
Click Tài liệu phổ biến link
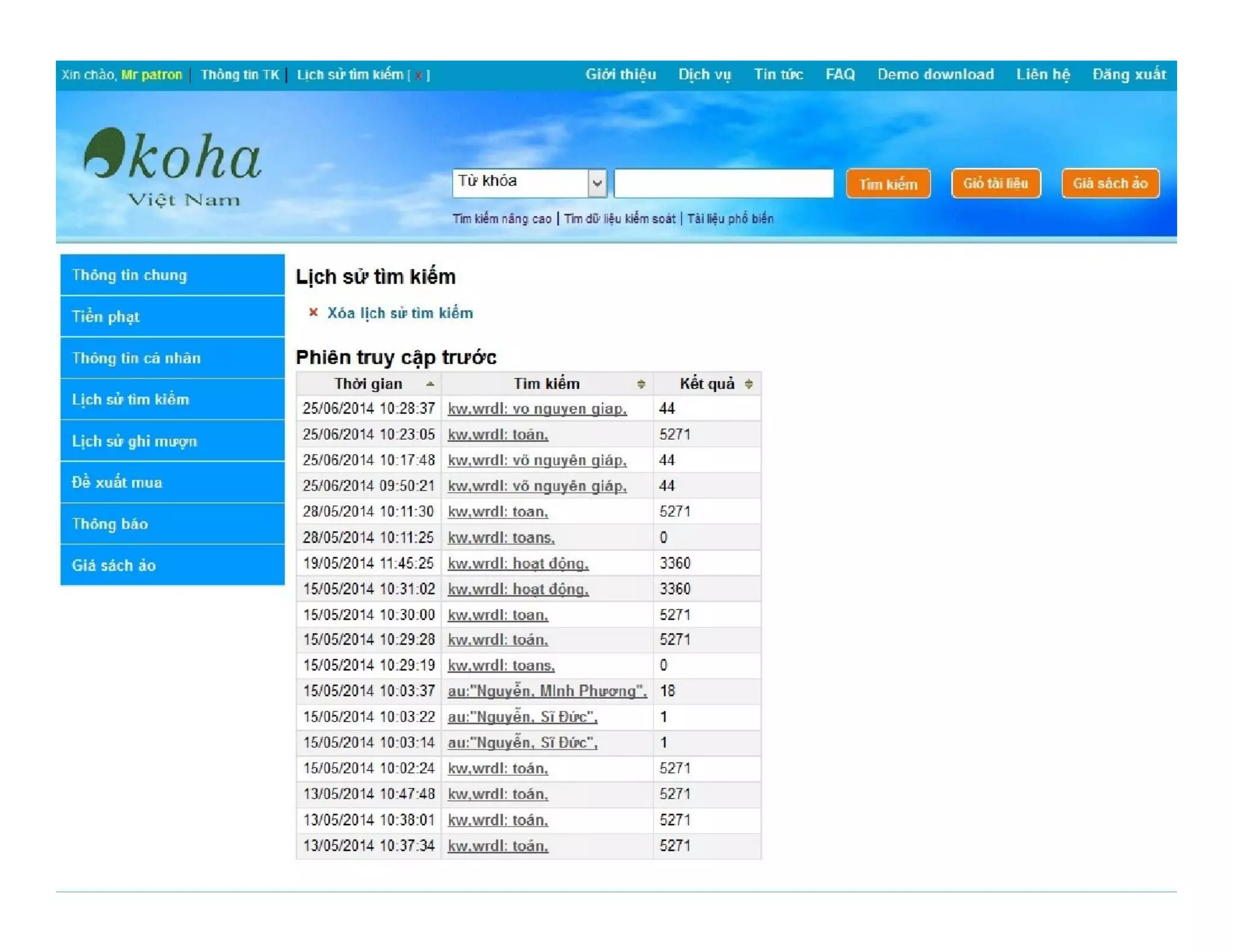click(730, 219)
